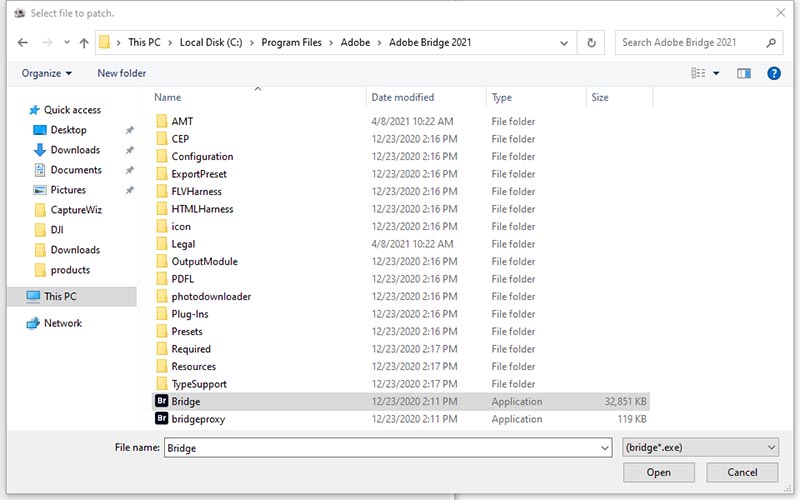
Task: Click the Open button
Action: [x=659, y=472]
